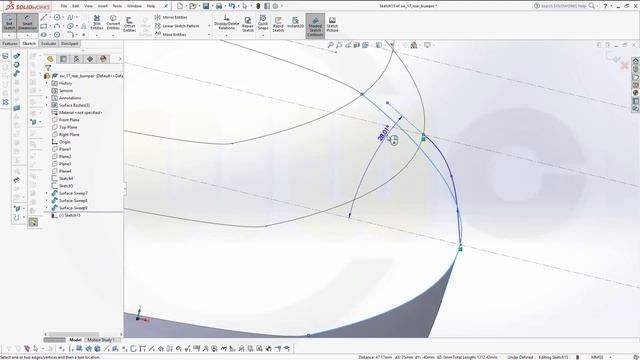The height and width of the screenshot is (360, 640).
Task: Expand the History tree node
Action: coord(47,83)
